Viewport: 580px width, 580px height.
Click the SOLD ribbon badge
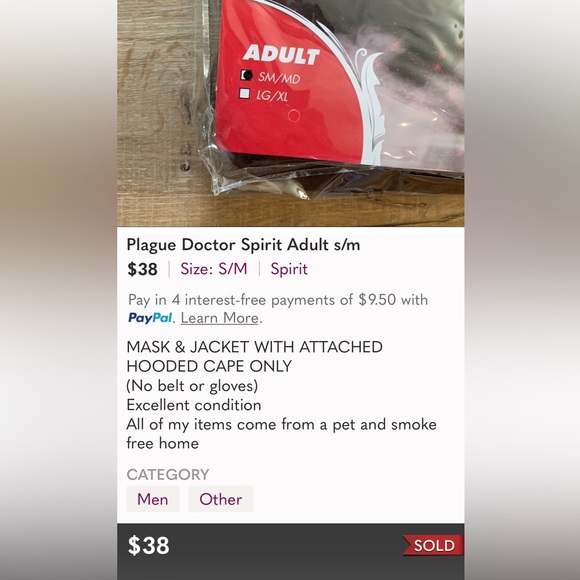coord(433,545)
